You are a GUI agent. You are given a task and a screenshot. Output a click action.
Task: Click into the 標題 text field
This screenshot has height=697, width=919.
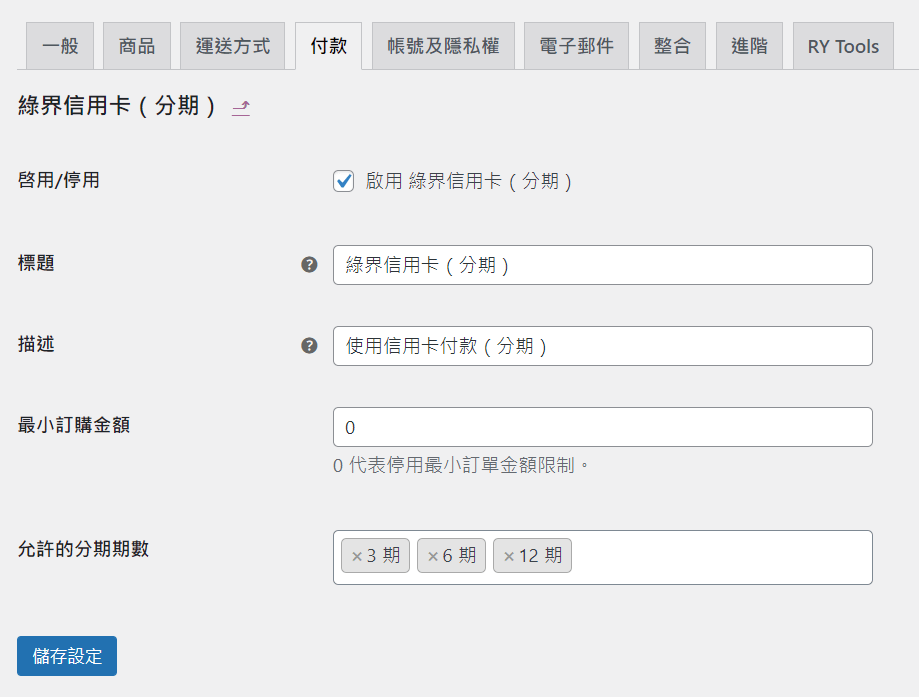(x=603, y=265)
